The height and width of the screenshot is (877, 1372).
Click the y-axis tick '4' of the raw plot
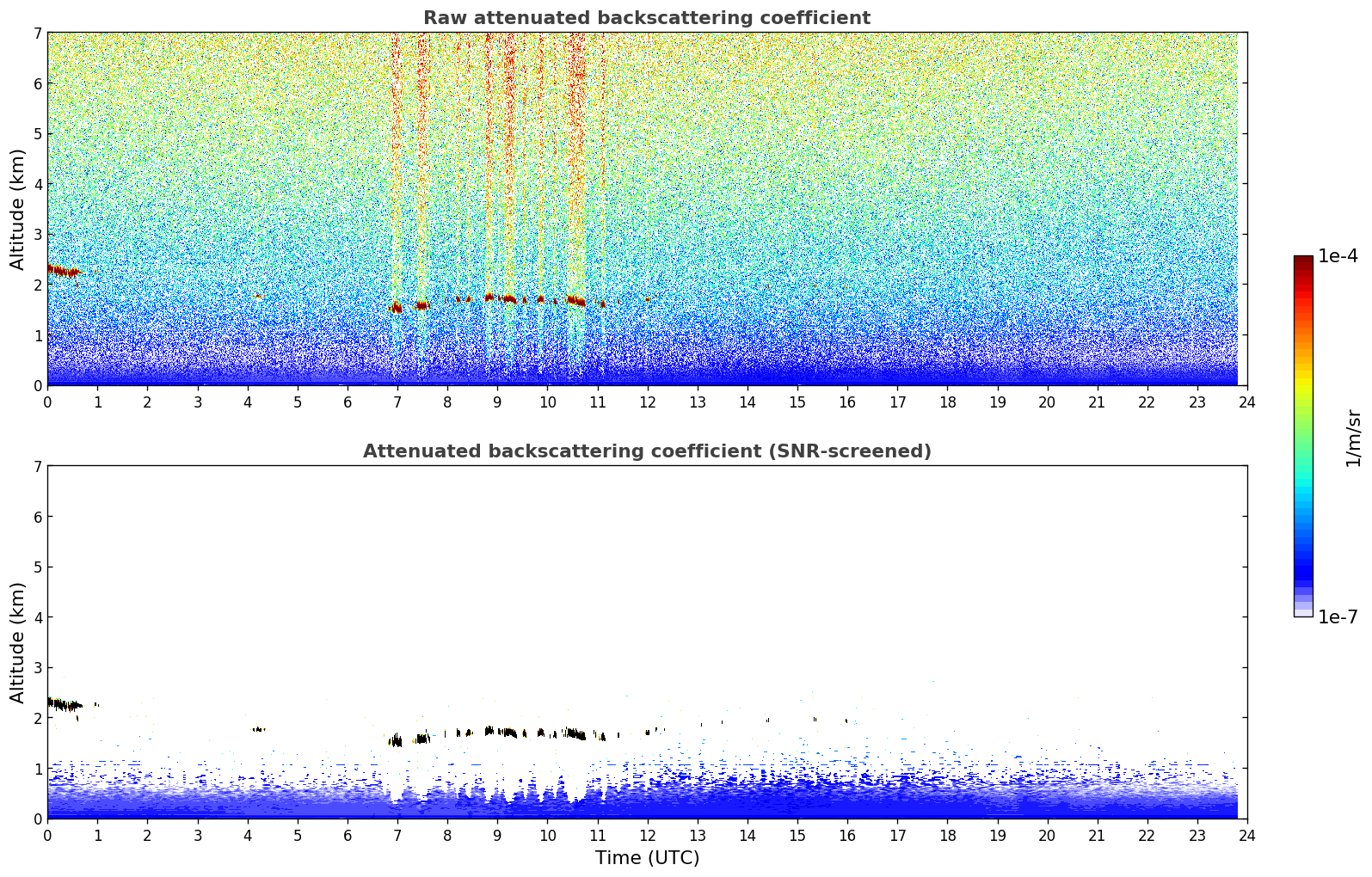37,184
